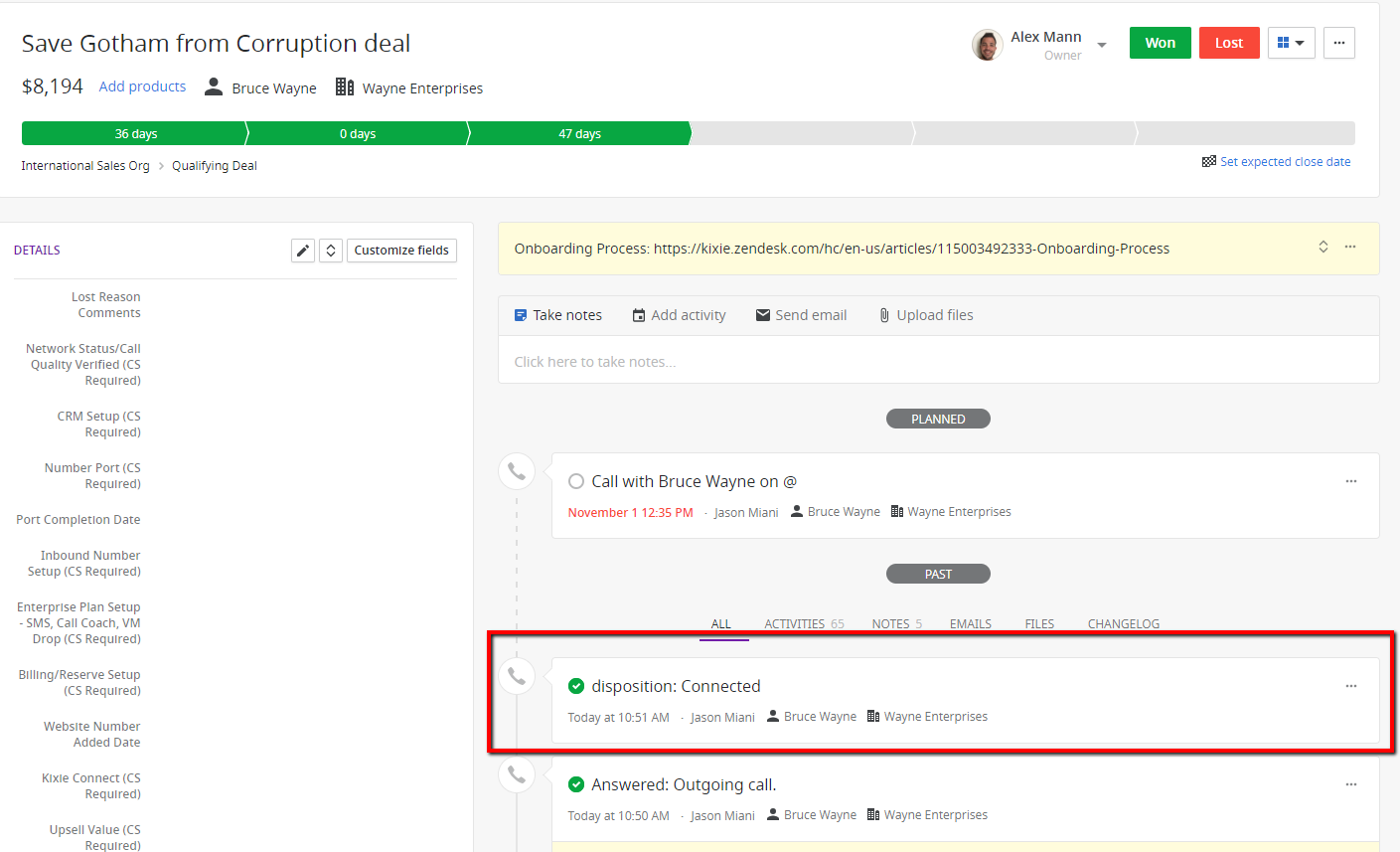Open options menu for disposition: Connected activity
1400x852 pixels.
[1350, 686]
